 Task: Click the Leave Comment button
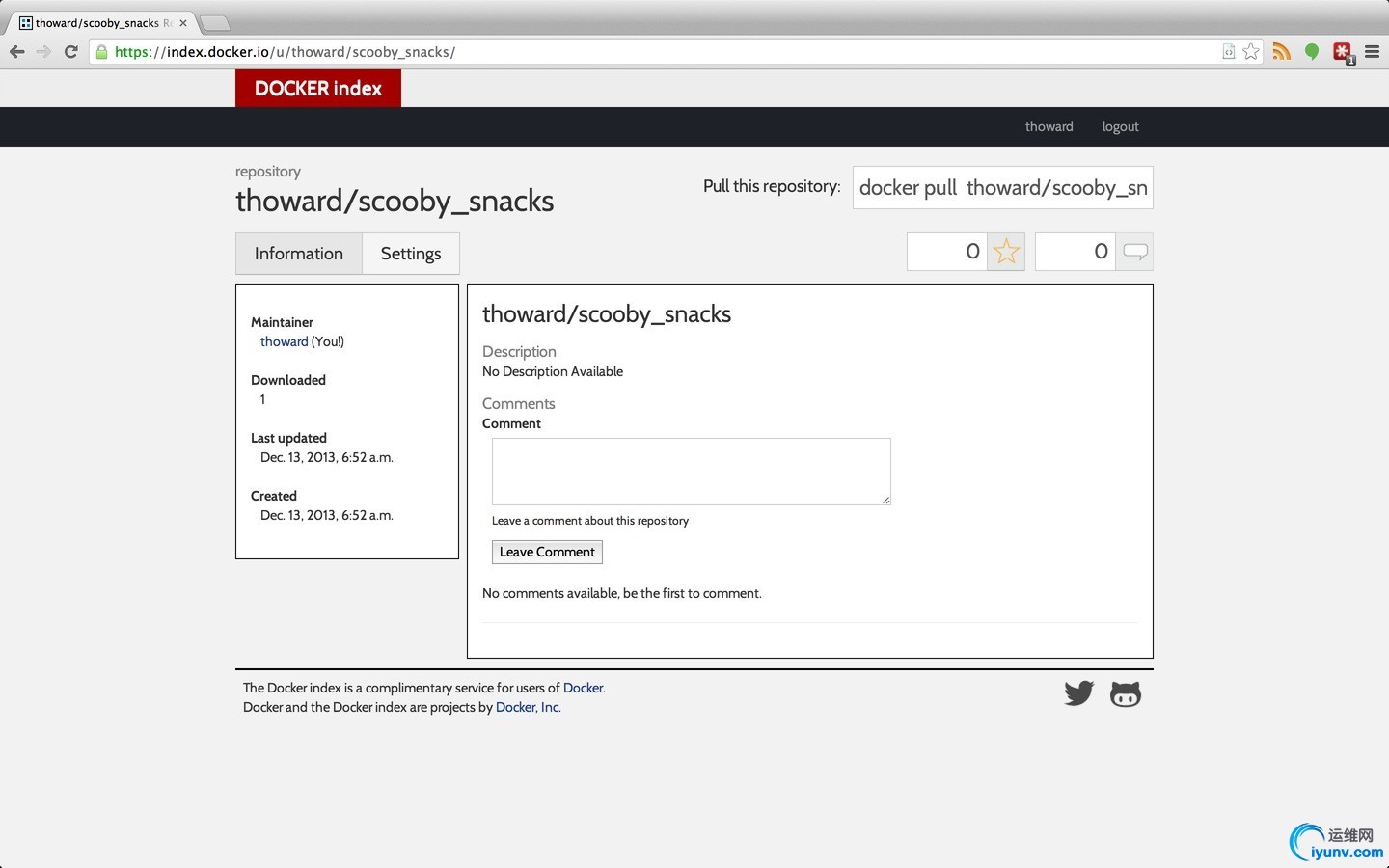coord(547,552)
